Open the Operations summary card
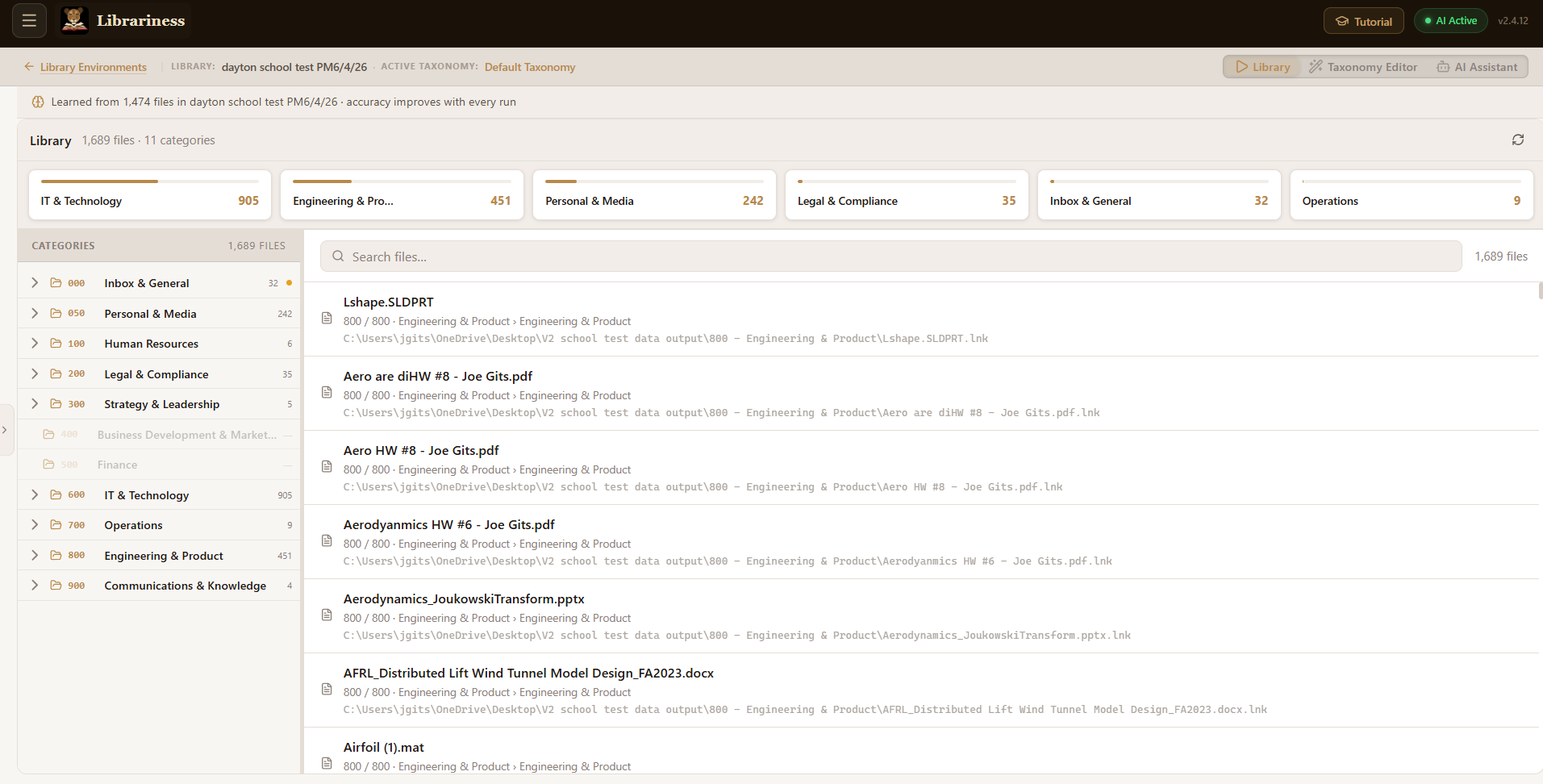1543x784 pixels. [1412, 194]
